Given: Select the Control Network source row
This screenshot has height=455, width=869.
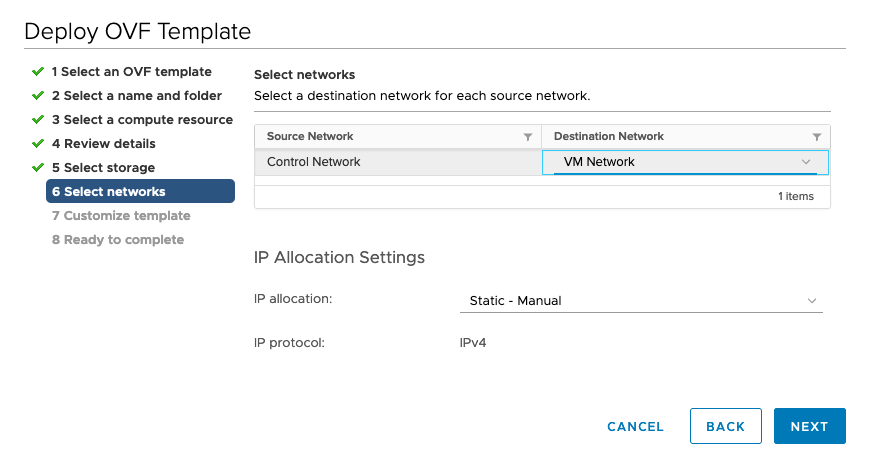Looking at the screenshot, I should 398,162.
